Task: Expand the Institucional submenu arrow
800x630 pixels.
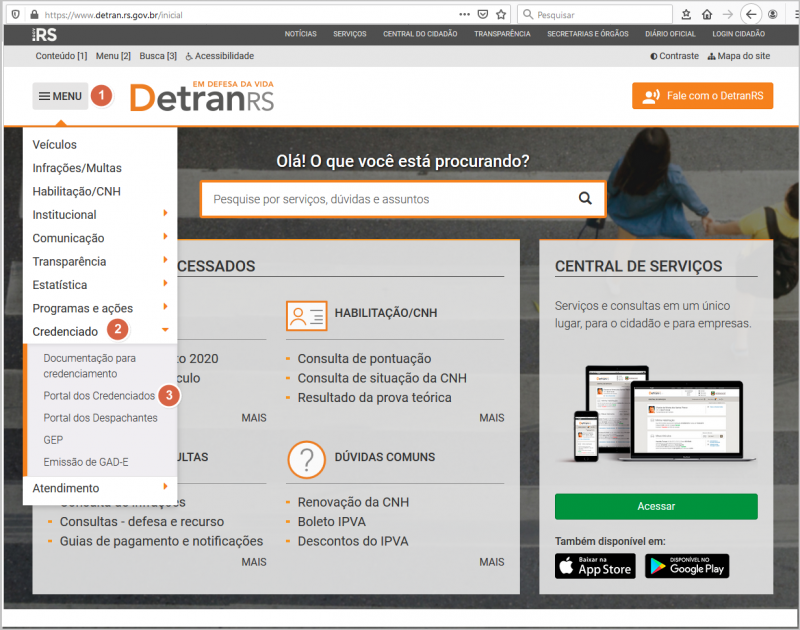Action: click(x=165, y=213)
